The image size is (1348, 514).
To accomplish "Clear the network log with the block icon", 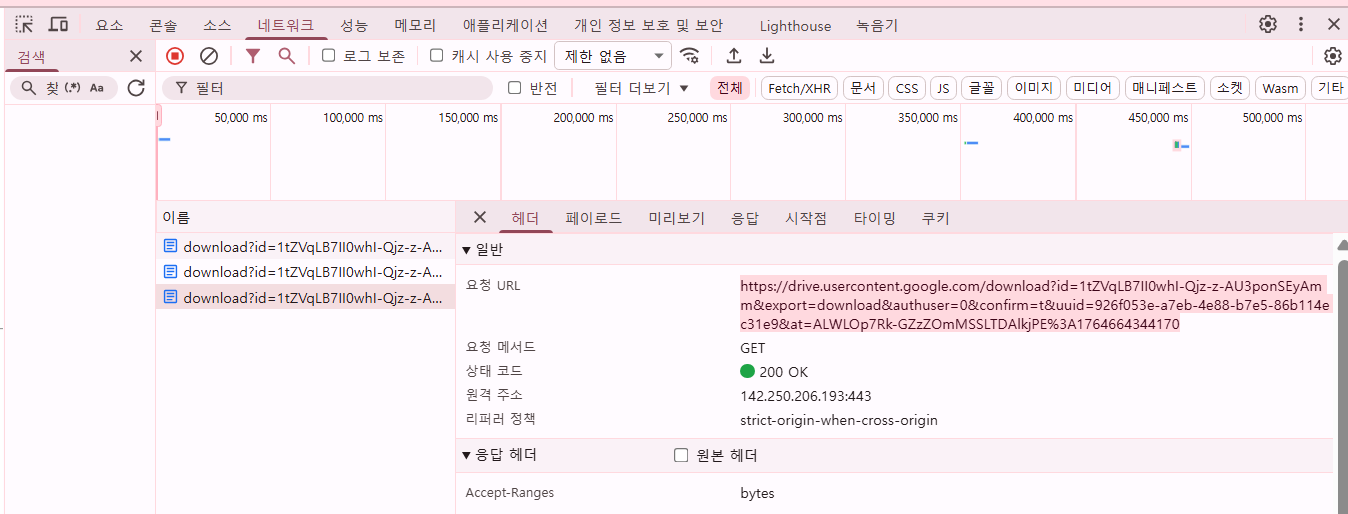I will coord(209,56).
